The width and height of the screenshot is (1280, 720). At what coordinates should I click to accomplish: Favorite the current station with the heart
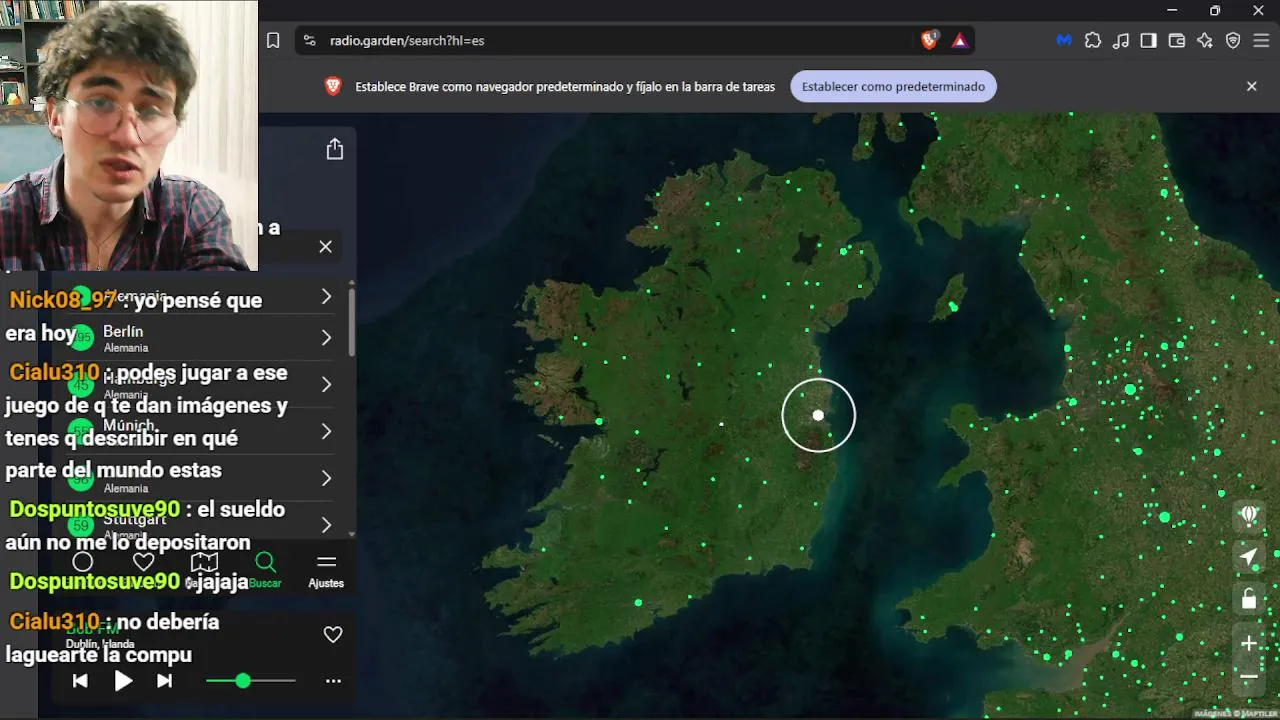(x=333, y=634)
